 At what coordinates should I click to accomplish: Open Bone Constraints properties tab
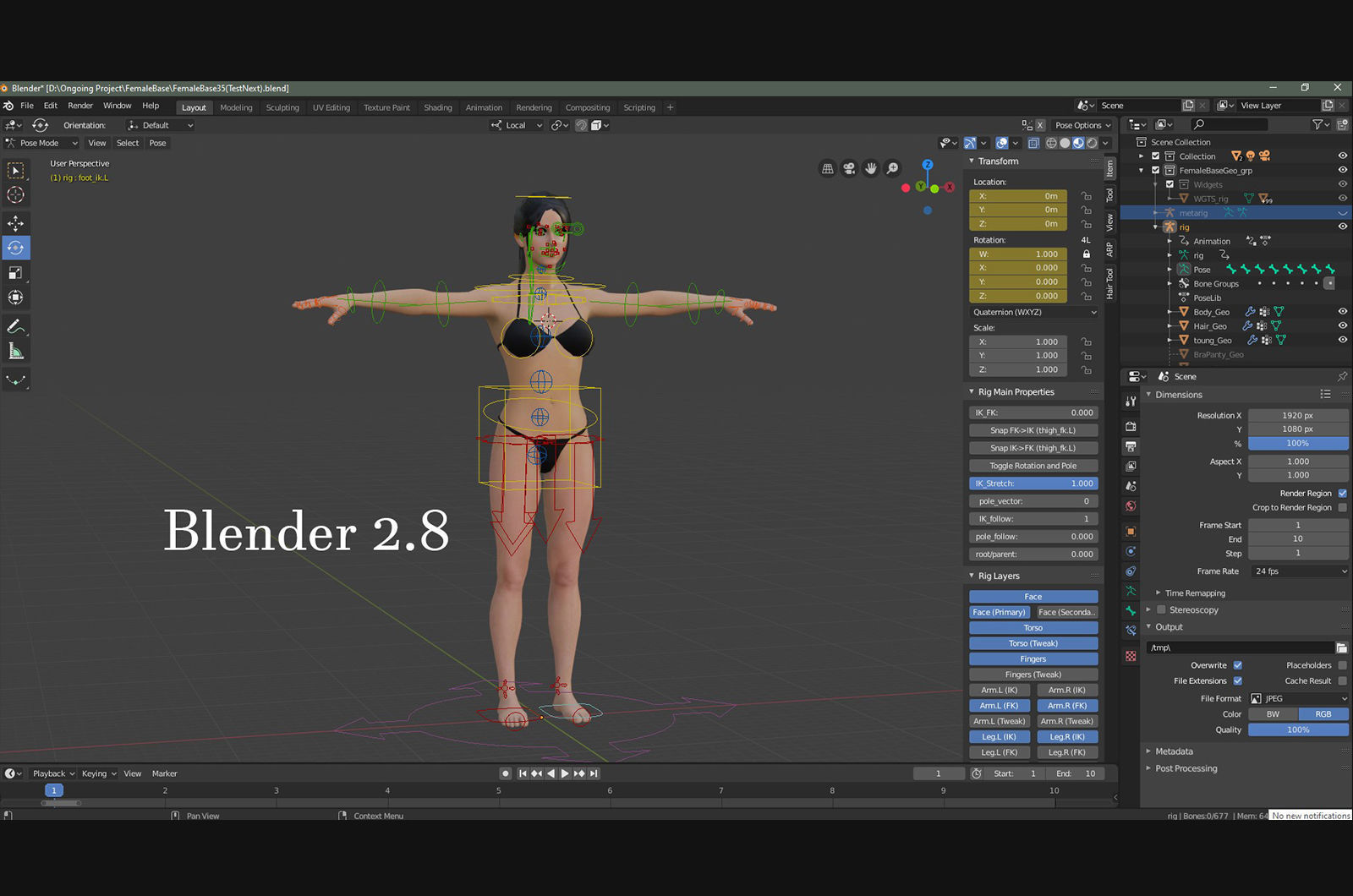pos(1131,631)
